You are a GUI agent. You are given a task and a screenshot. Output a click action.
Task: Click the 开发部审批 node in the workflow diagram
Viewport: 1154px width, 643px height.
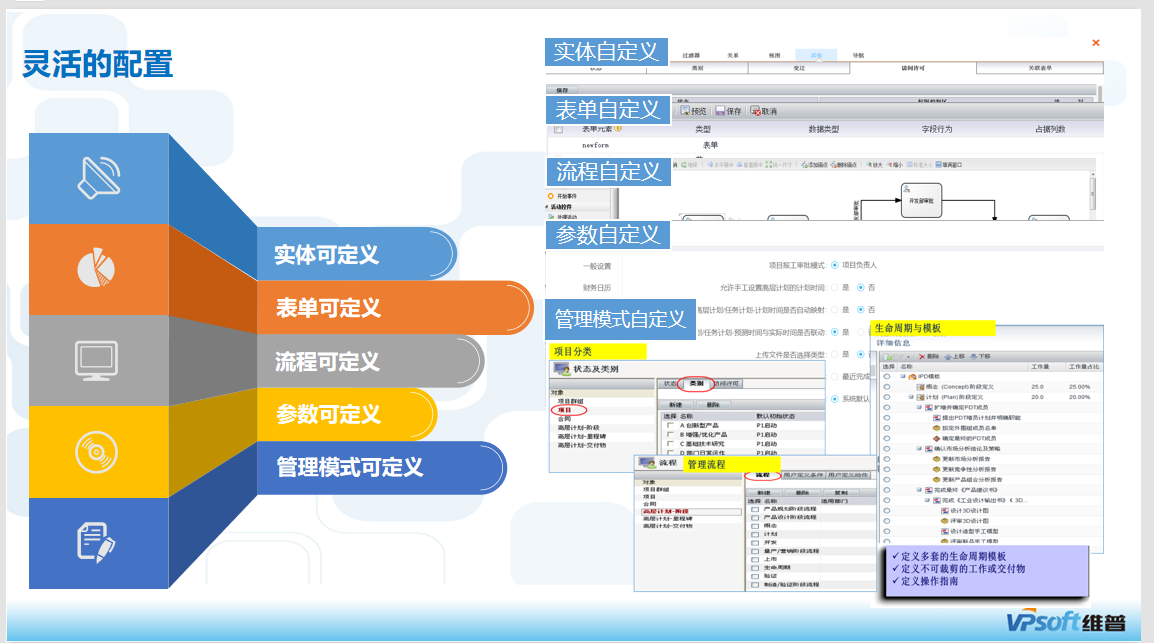(921, 200)
